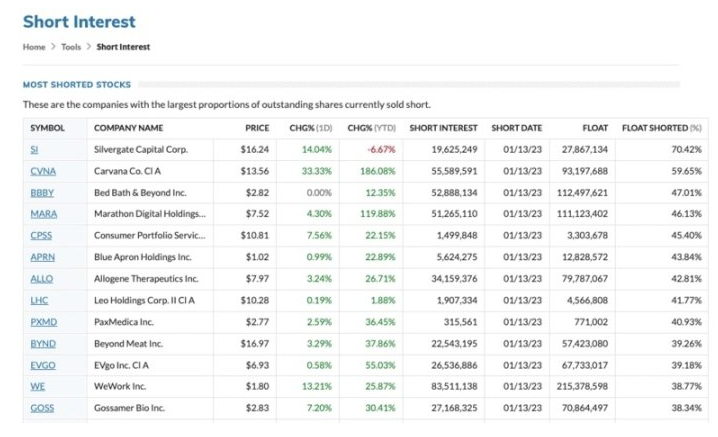This screenshot has width=718, height=437.
Task: Open the BYND ticker link
Action: (x=43, y=344)
